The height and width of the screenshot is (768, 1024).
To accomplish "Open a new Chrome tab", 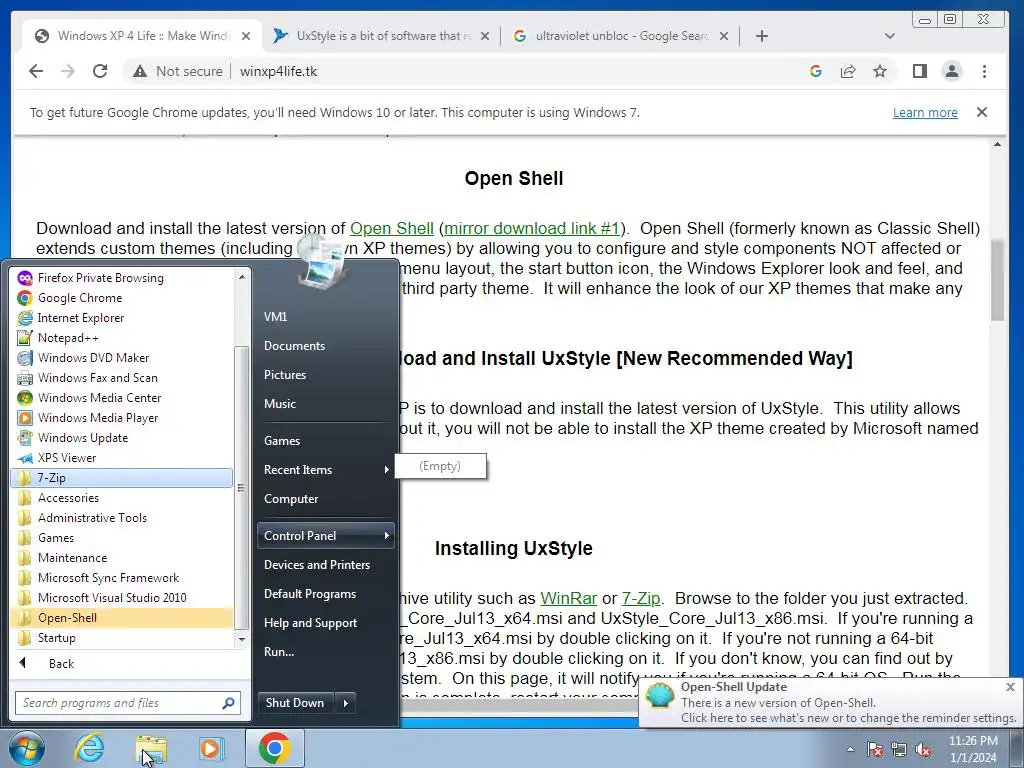I will point(761,36).
